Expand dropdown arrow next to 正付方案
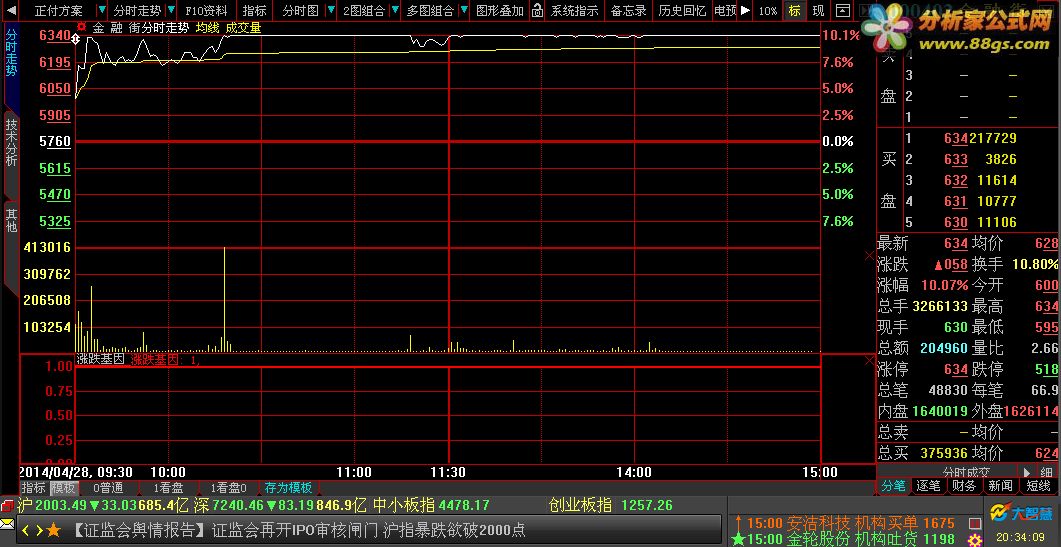This screenshot has height=547, width=1061. click(x=101, y=10)
